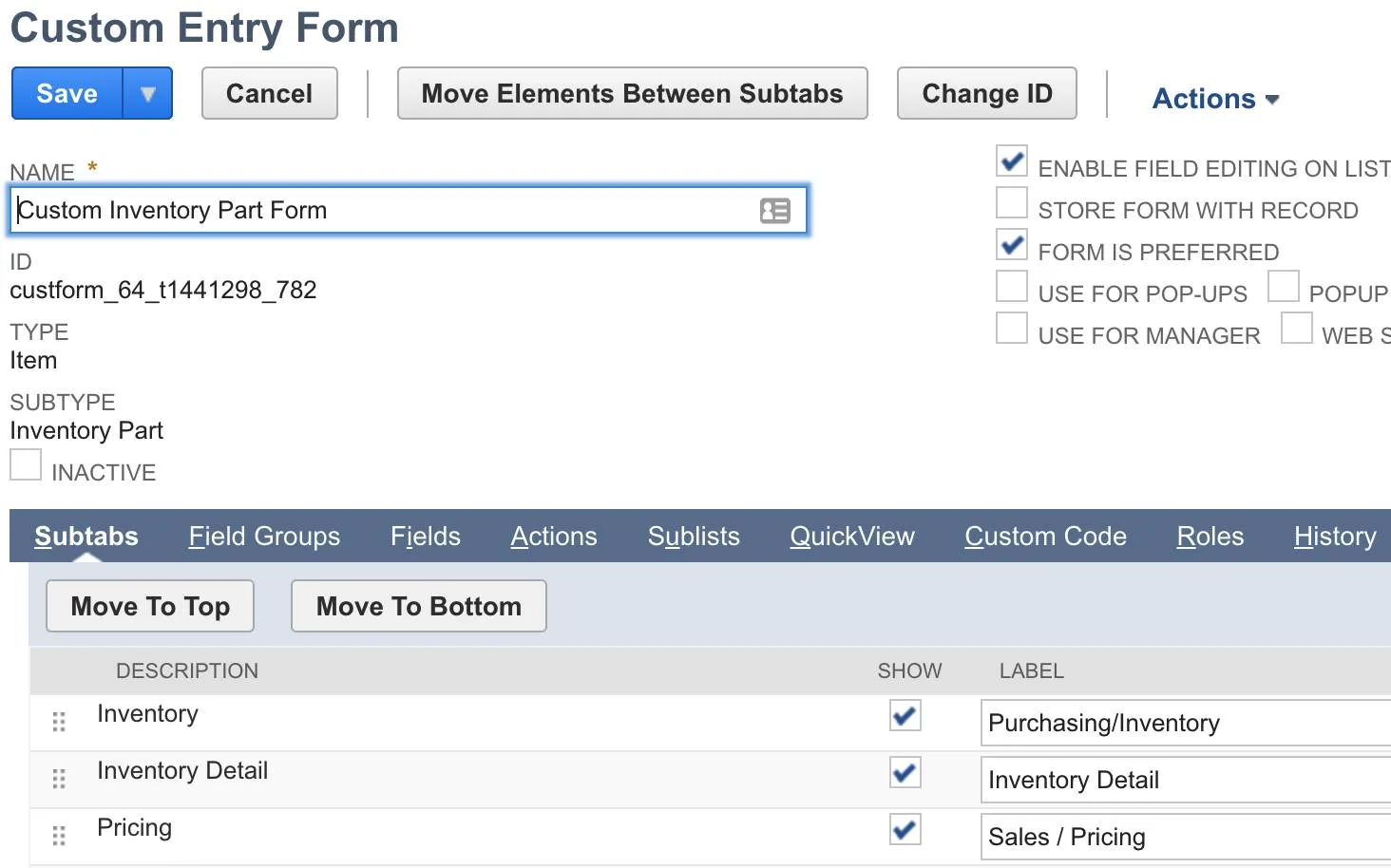Click the drag handle beside Pricing row
Viewport: 1391px width, 868px height.
pos(58,836)
